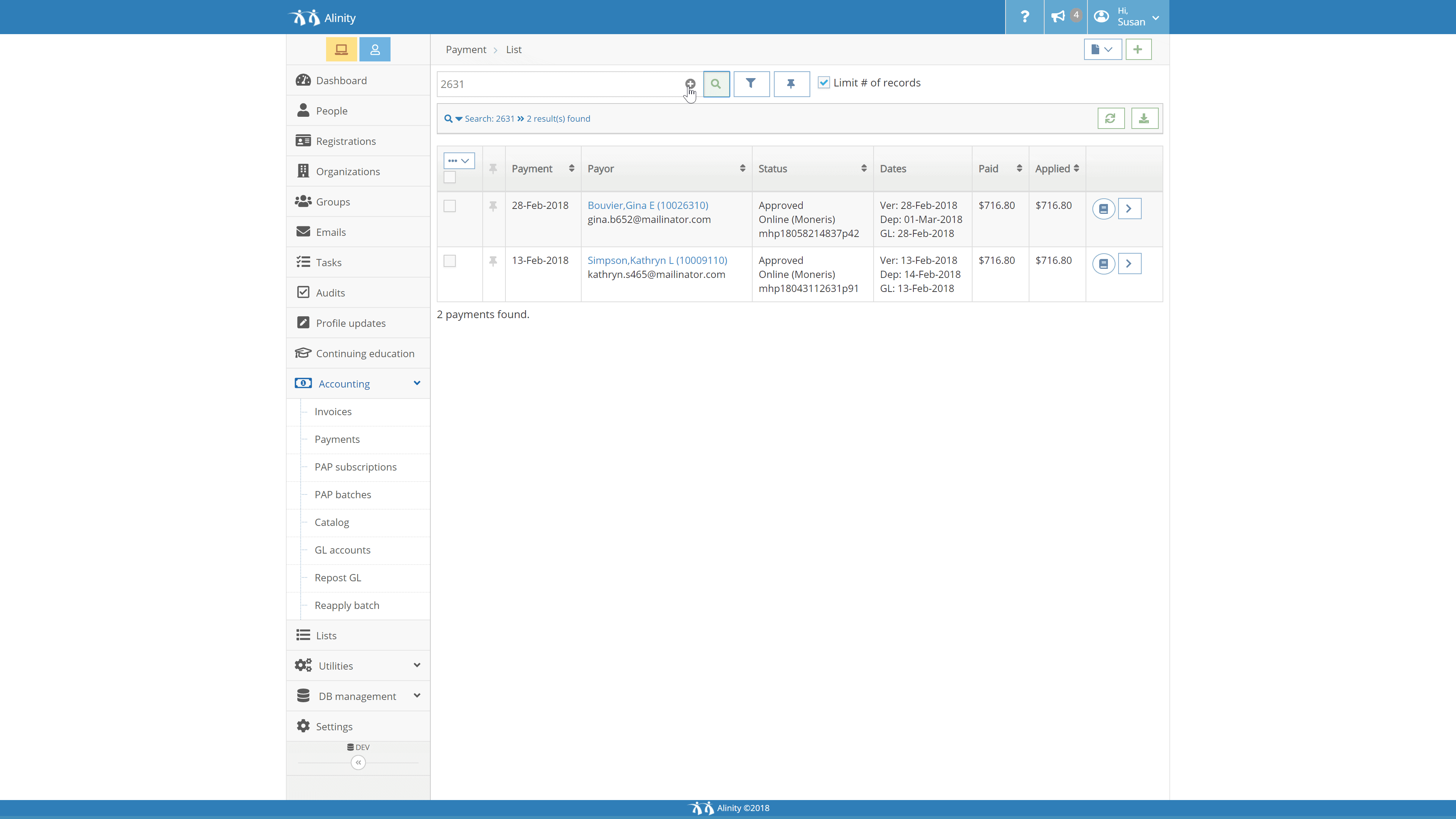Open details arrow for Simpson payment
Image resolution: width=1456 pixels, height=819 pixels.
click(1129, 264)
